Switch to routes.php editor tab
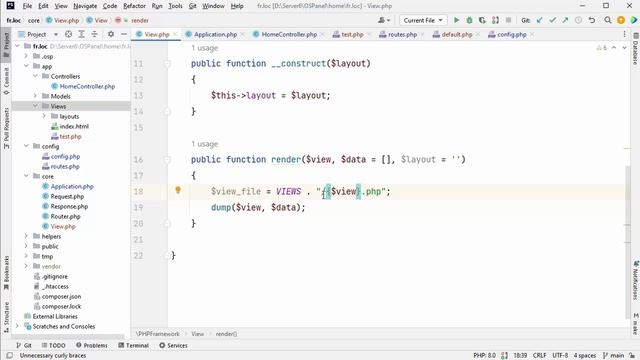640x360 pixels. [402, 34]
